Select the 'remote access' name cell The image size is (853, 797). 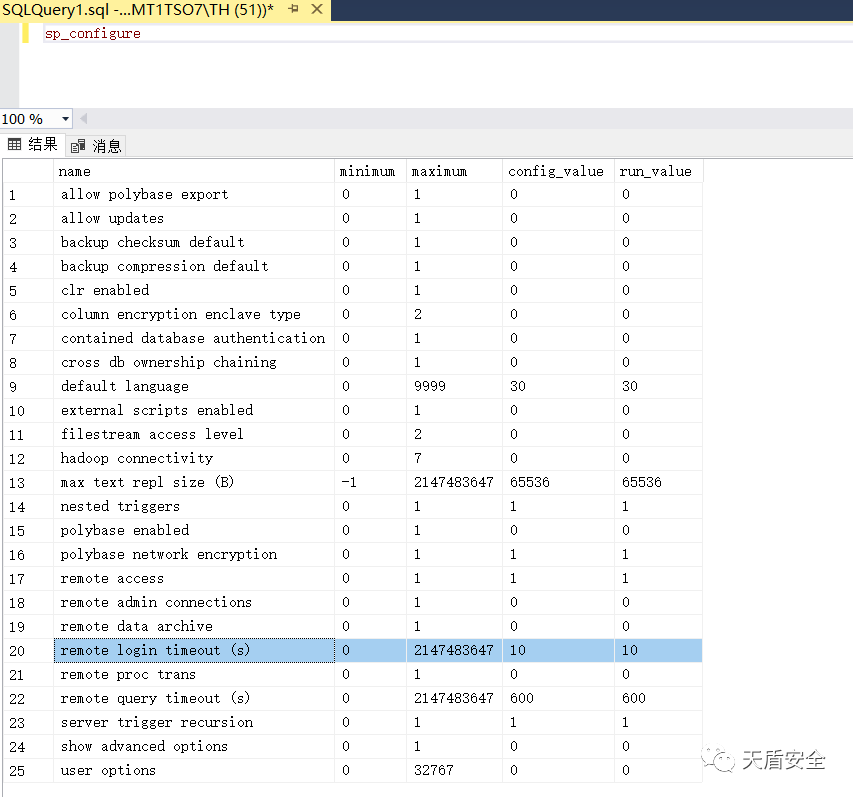[x=112, y=578]
